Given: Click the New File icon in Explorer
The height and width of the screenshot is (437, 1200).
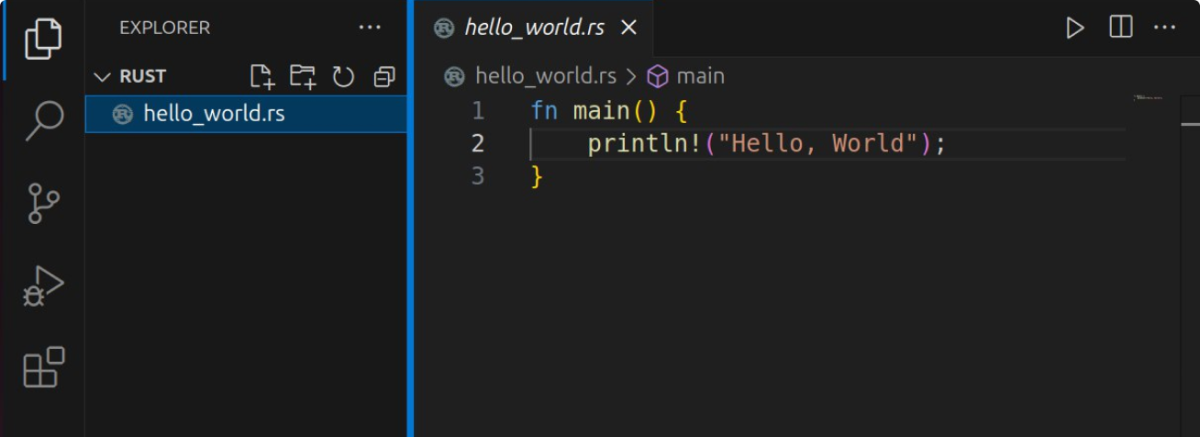Looking at the screenshot, I should click(261, 76).
